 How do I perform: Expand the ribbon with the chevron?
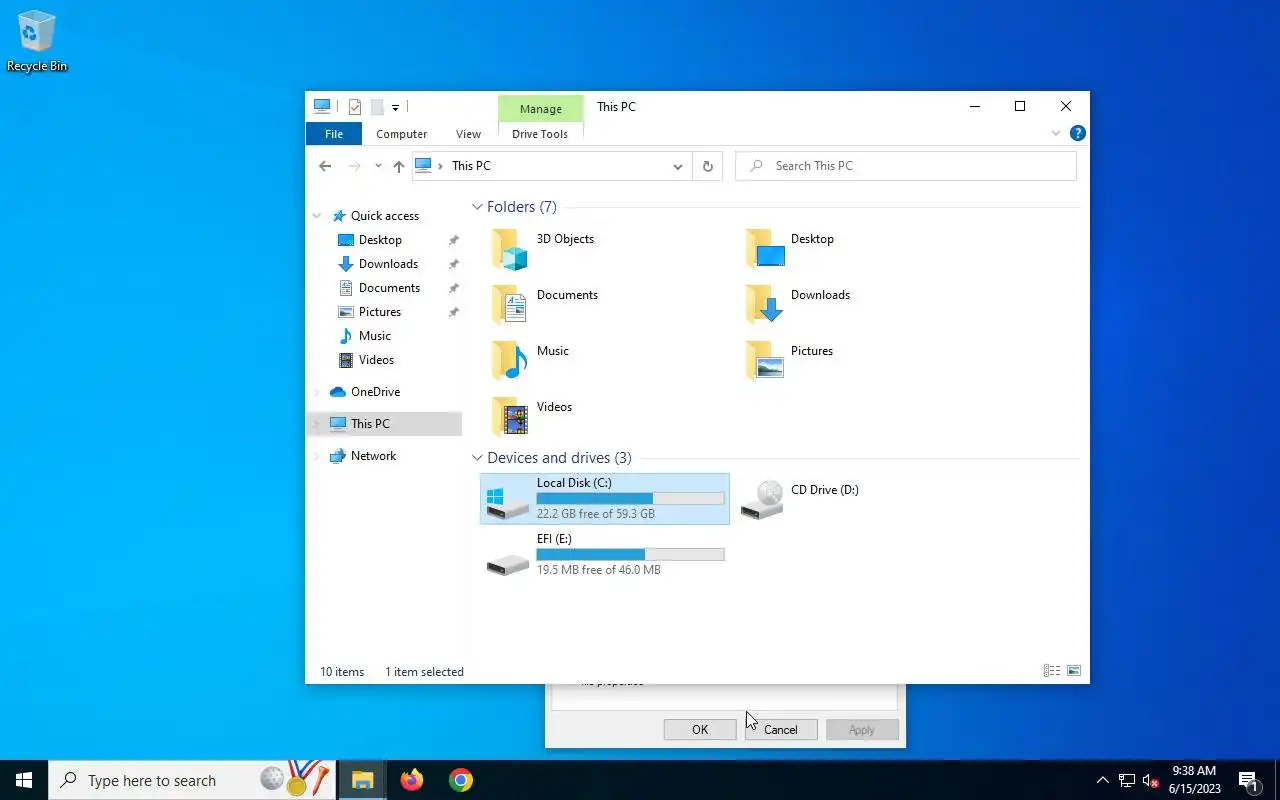[x=1056, y=133]
